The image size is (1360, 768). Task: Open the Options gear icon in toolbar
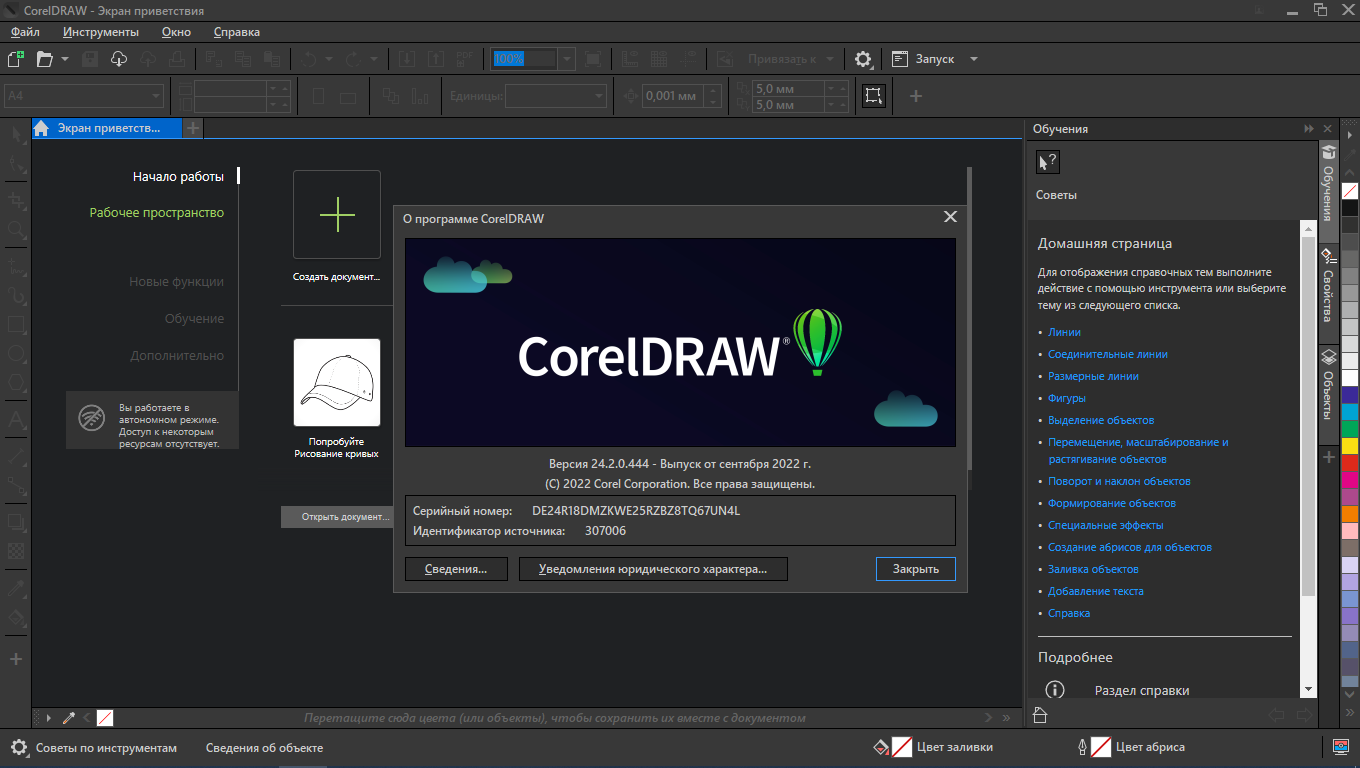tap(863, 59)
